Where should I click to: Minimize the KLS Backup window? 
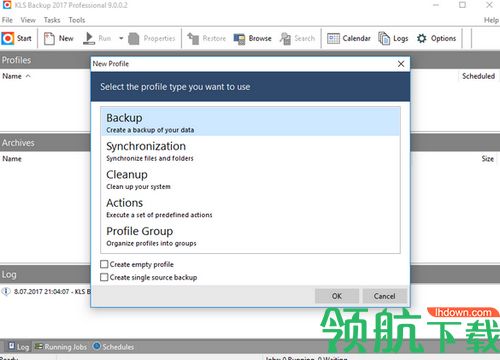[436, 5]
